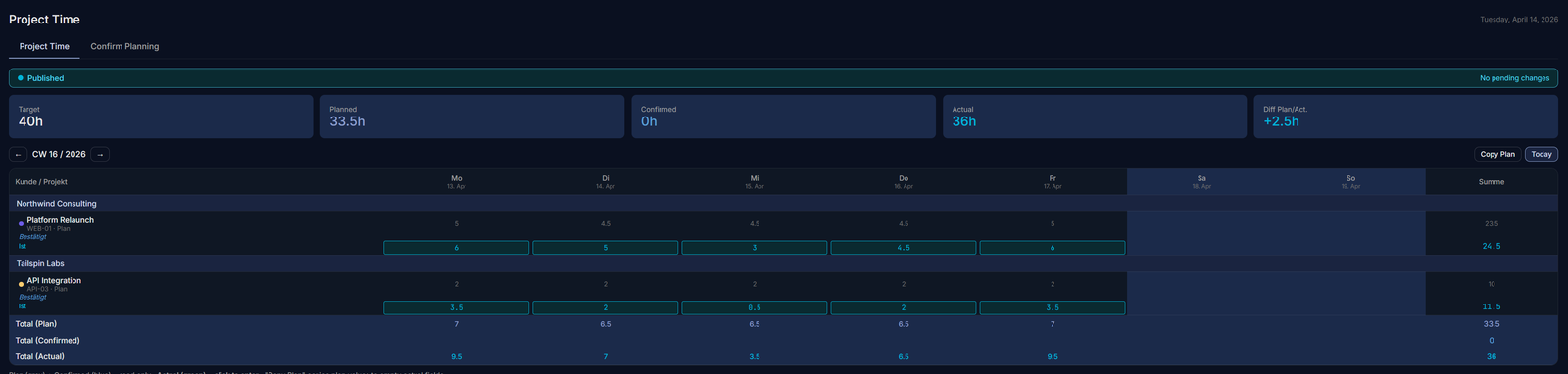The image size is (1568, 374).
Task: Edit API Integration actual hours Tuesday
Action: tap(605, 307)
